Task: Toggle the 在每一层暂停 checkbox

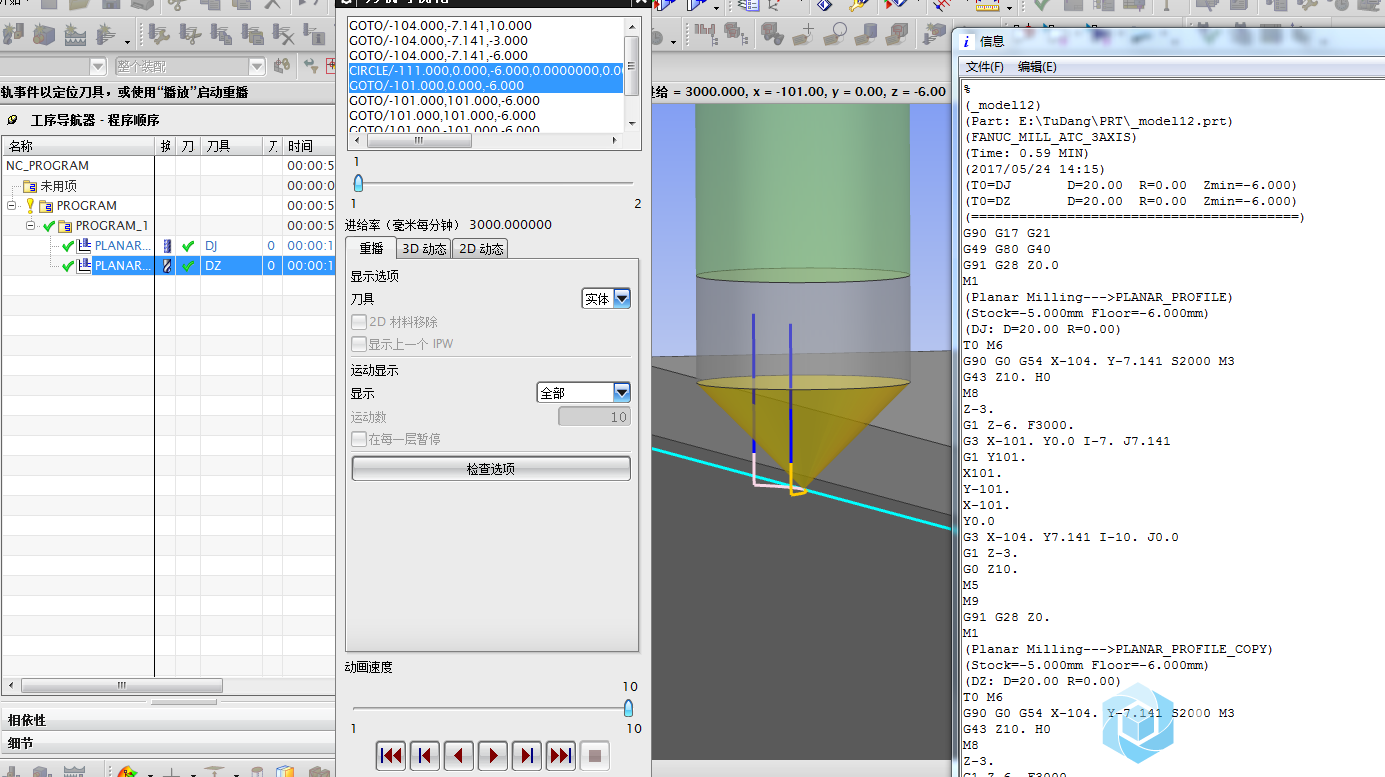Action: pos(360,439)
